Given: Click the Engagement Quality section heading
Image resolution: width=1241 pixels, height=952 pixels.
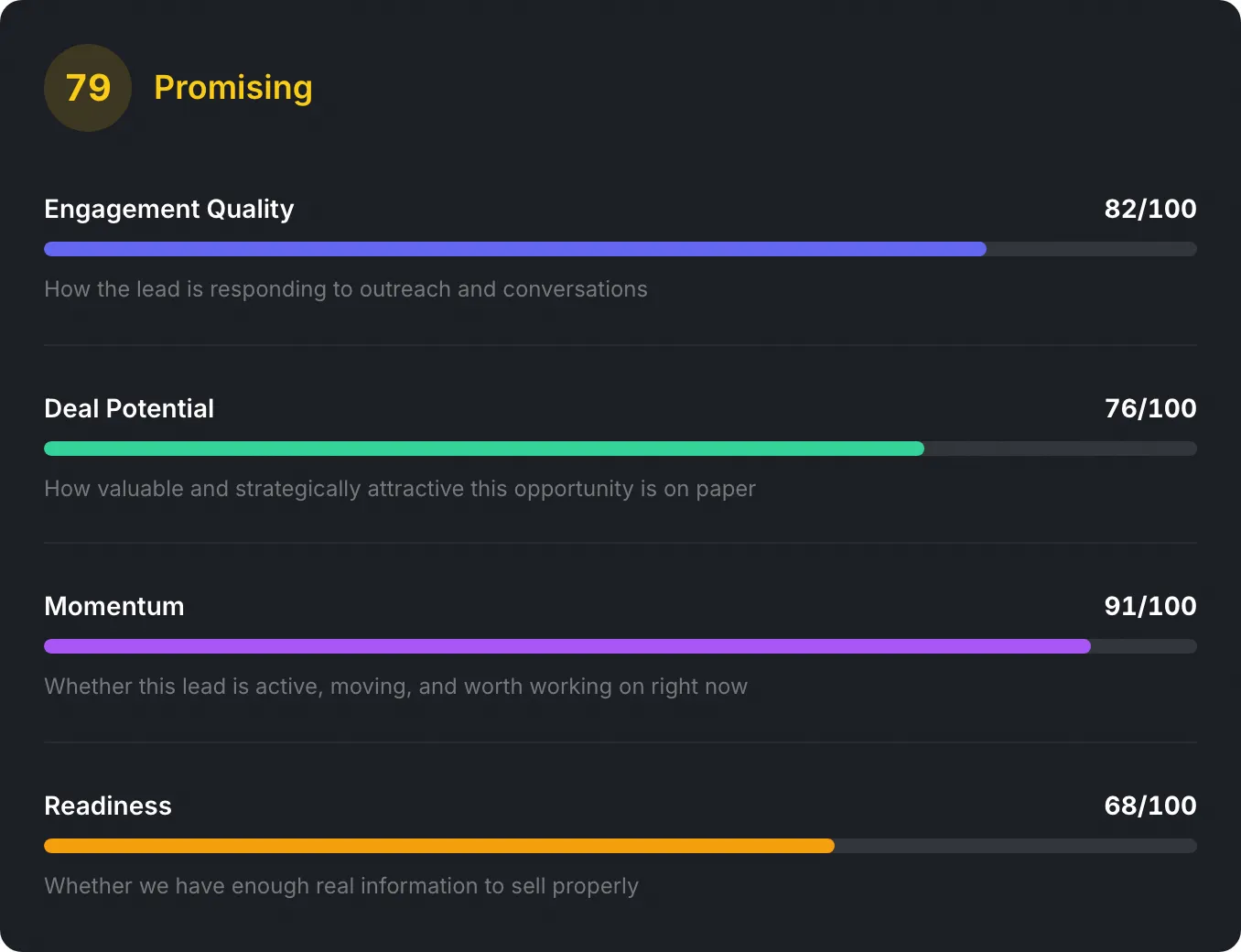Looking at the screenshot, I should [x=168, y=209].
